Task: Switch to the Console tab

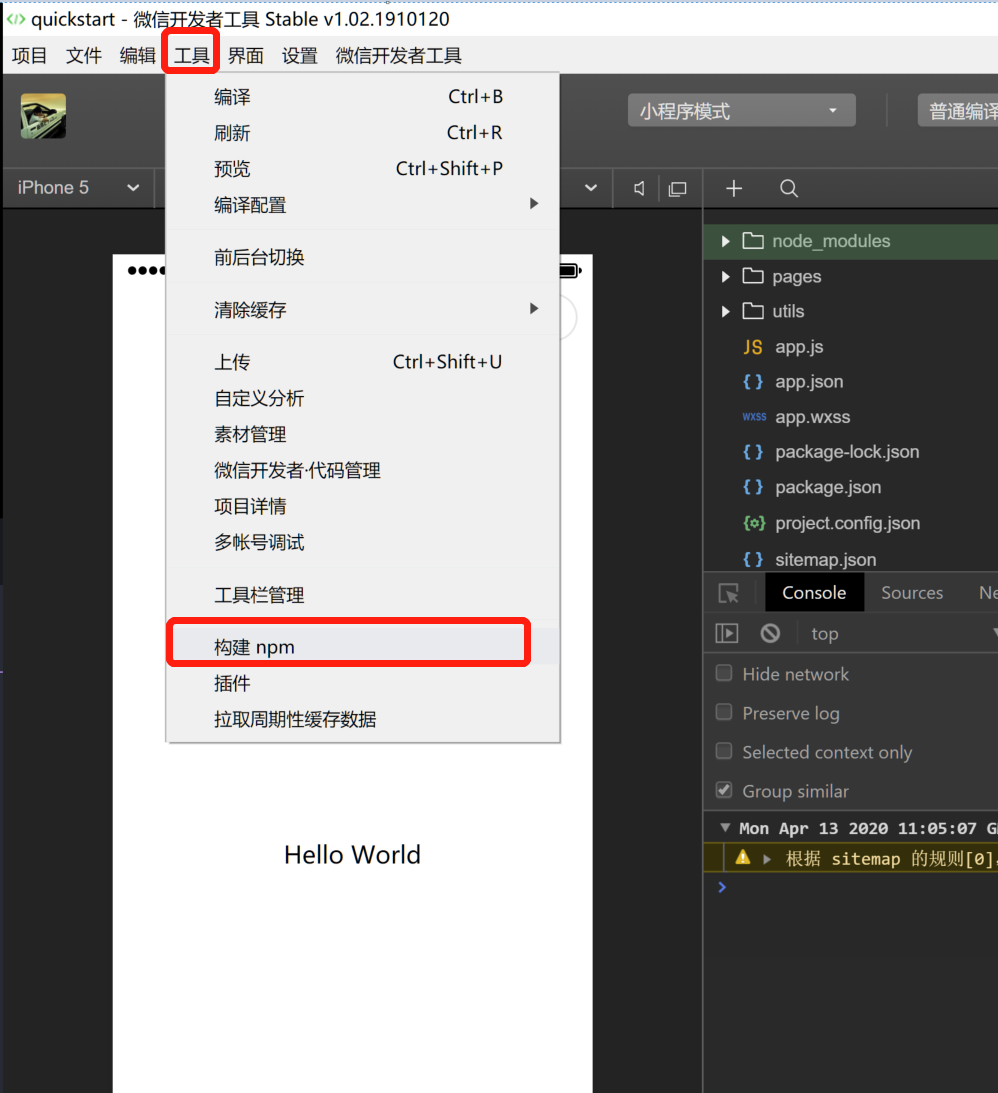Action: click(x=814, y=593)
